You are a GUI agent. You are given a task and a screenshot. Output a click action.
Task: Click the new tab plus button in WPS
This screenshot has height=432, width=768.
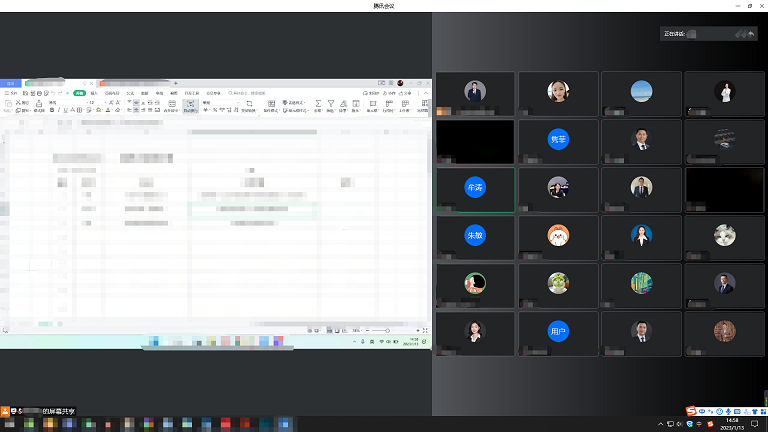(176, 82)
